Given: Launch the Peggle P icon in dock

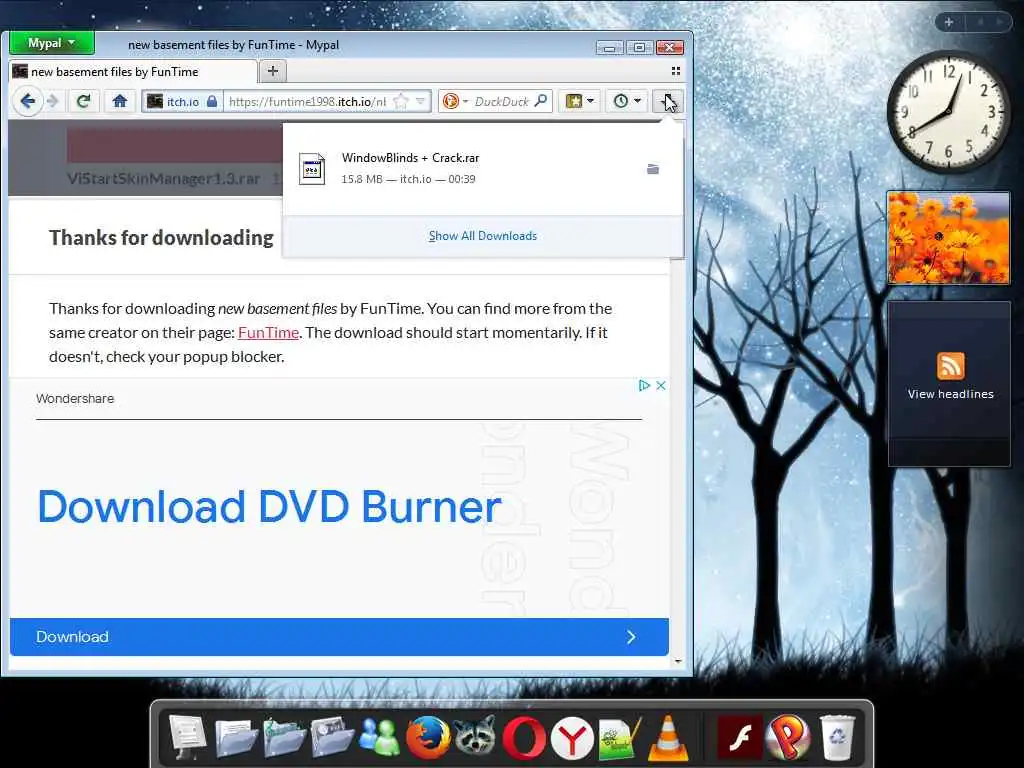Looking at the screenshot, I should (x=789, y=738).
